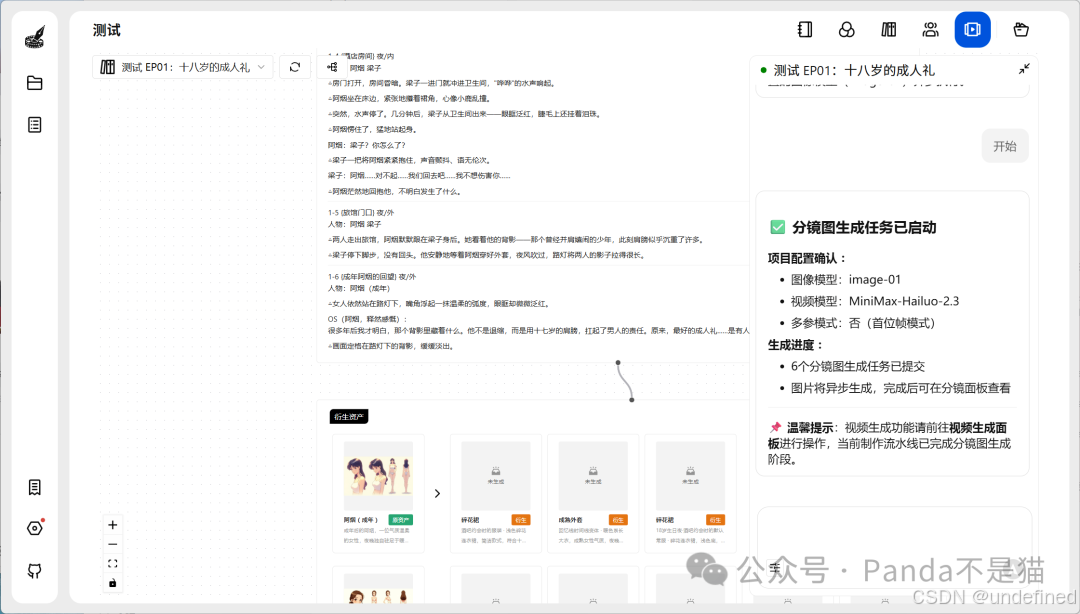Click the 分镜图生成任务已启动 heading
Viewport: 1080px width, 614px height.
(x=864, y=227)
